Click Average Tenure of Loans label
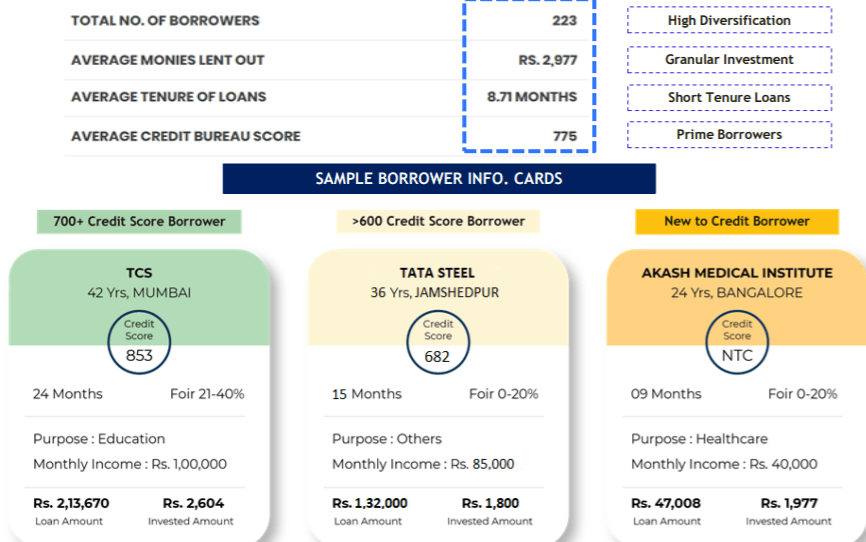This screenshot has width=866, height=542. click(x=168, y=97)
